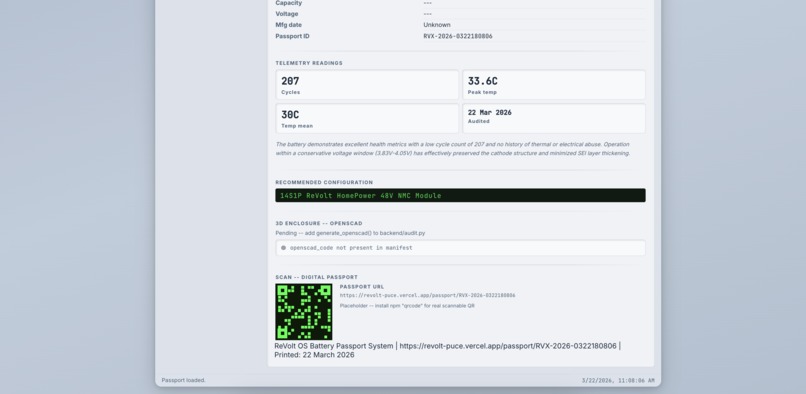Click the 207 Cycles telemetry card

367,85
